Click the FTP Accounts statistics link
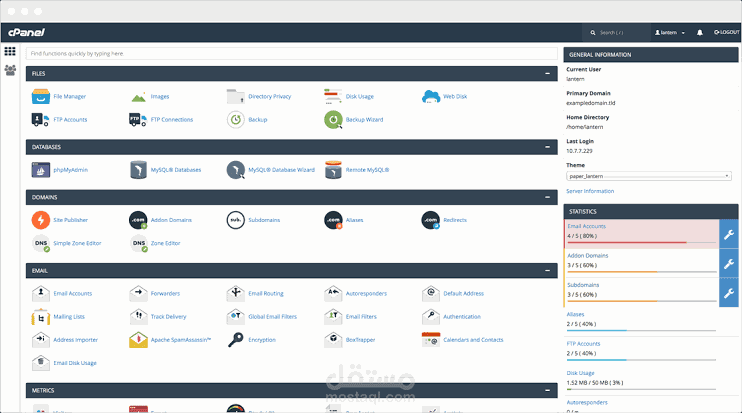 click(x=583, y=343)
